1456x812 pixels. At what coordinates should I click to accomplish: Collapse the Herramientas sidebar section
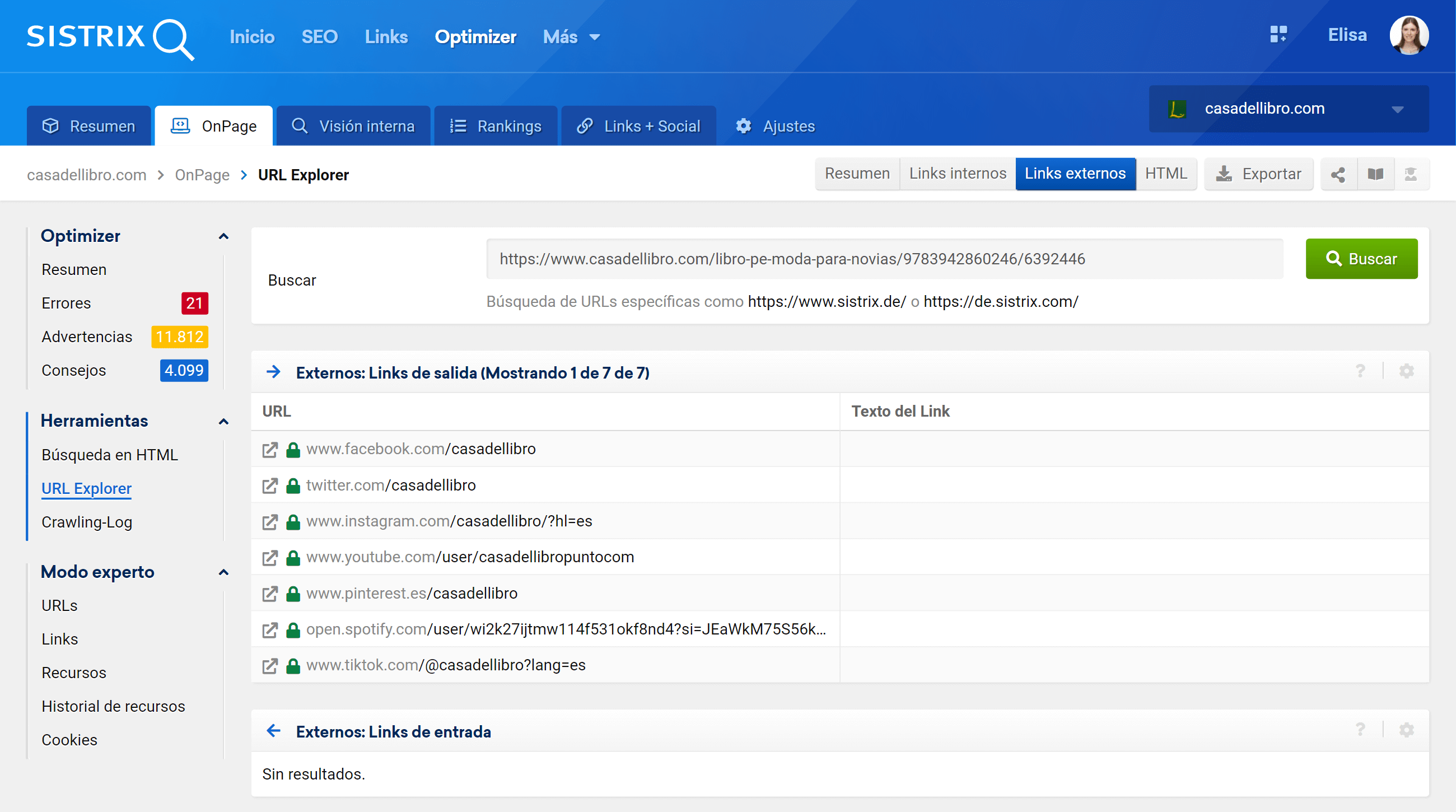(x=223, y=422)
